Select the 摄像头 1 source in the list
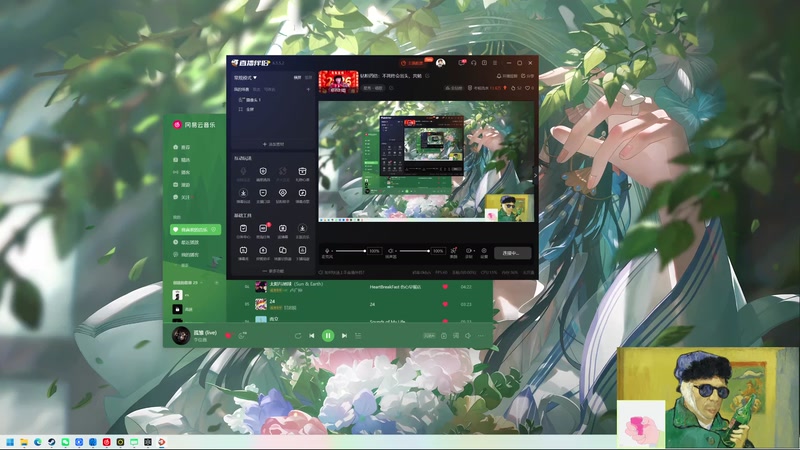Image resolution: width=800 pixels, height=450 pixels. (x=250, y=99)
